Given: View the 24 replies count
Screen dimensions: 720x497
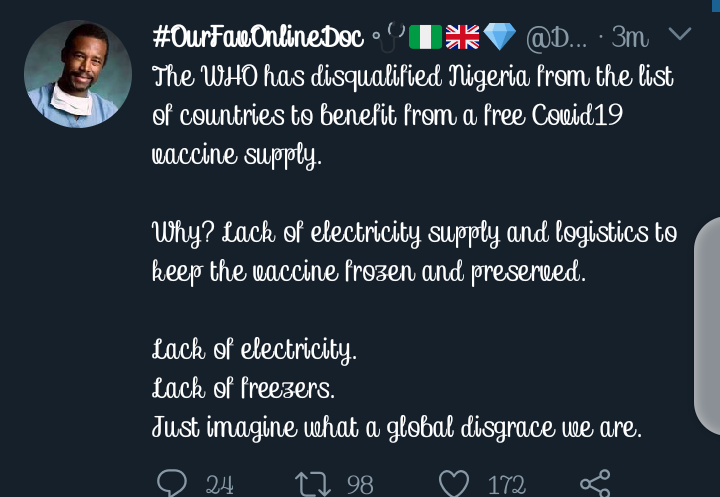Looking at the screenshot, I should [x=219, y=485].
